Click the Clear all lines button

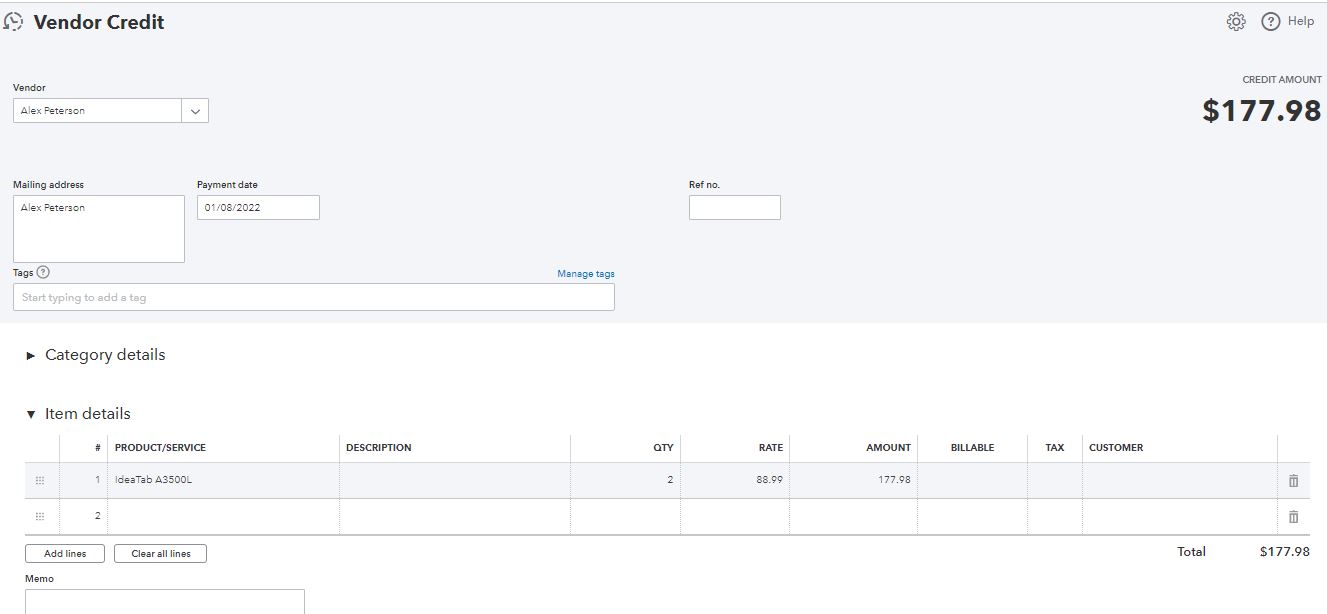tap(160, 554)
